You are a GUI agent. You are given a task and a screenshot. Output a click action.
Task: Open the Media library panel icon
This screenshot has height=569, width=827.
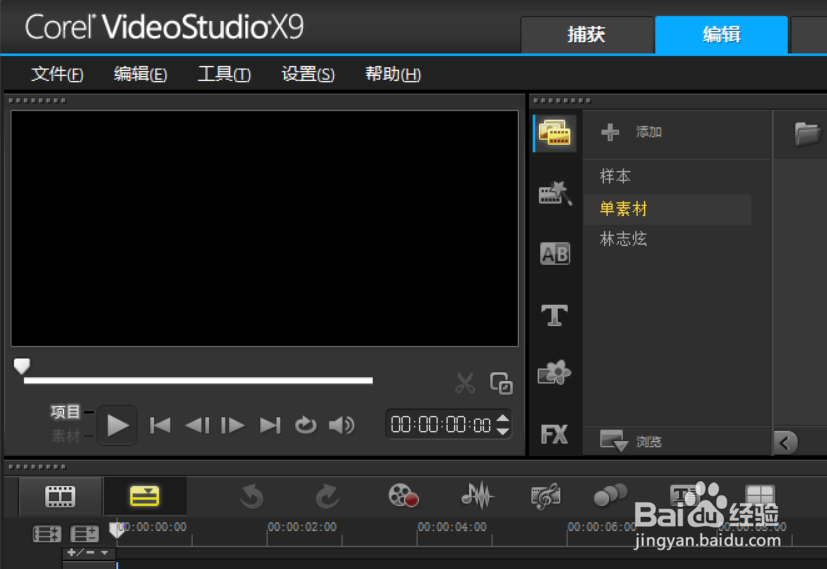pyautogui.click(x=554, y=133)
